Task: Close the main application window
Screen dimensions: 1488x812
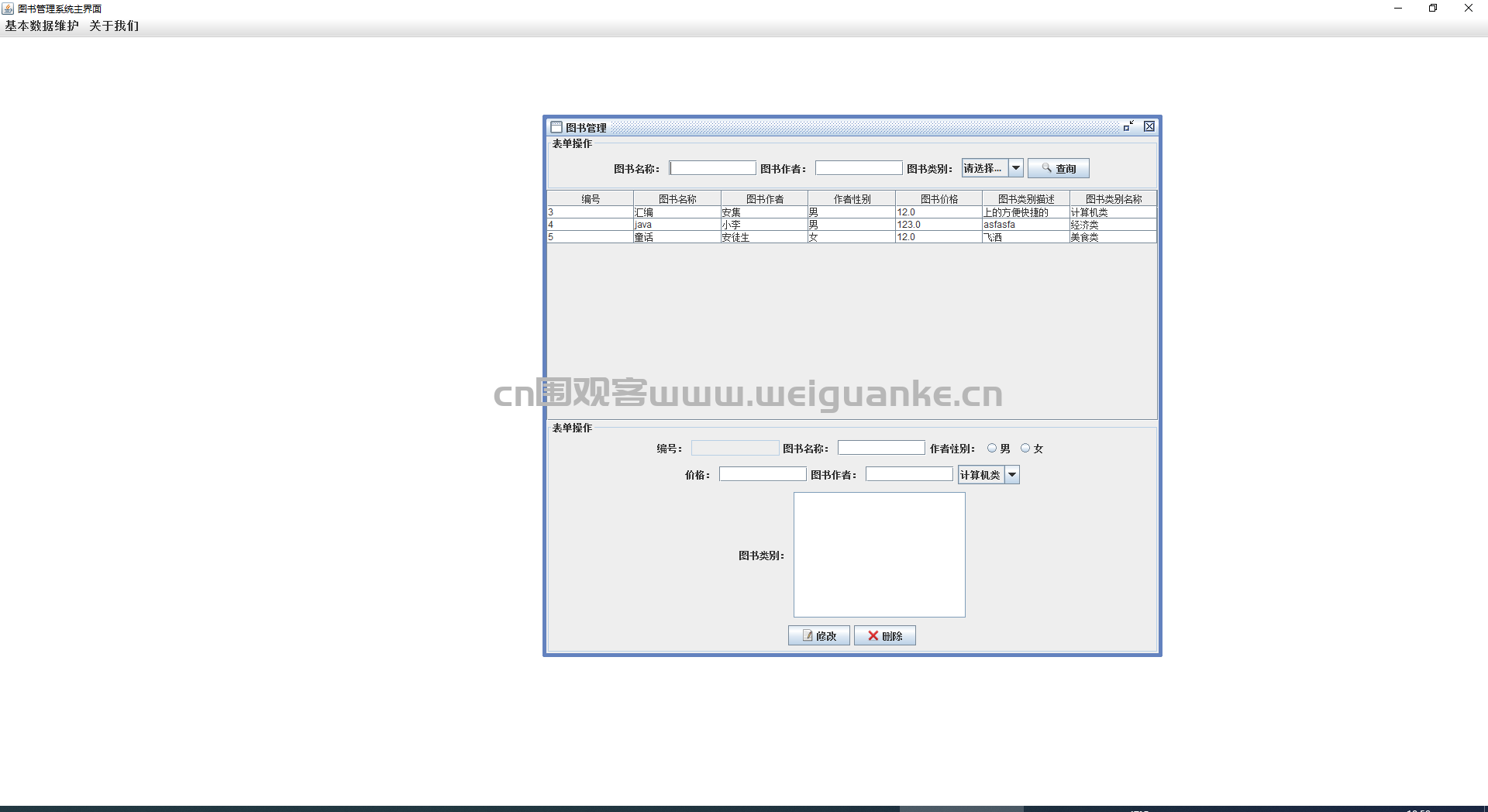Action: (x=1469, y=9)
